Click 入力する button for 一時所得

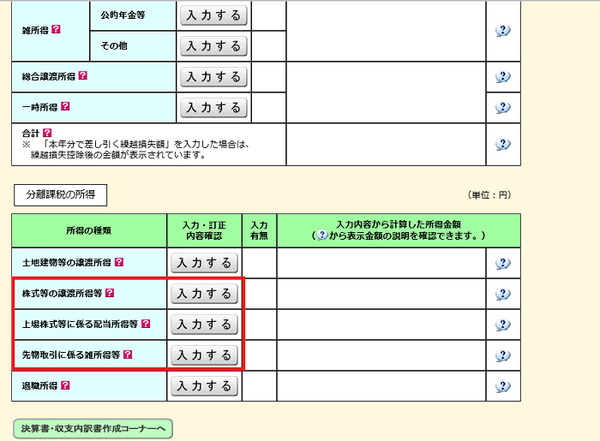(214, 108)
